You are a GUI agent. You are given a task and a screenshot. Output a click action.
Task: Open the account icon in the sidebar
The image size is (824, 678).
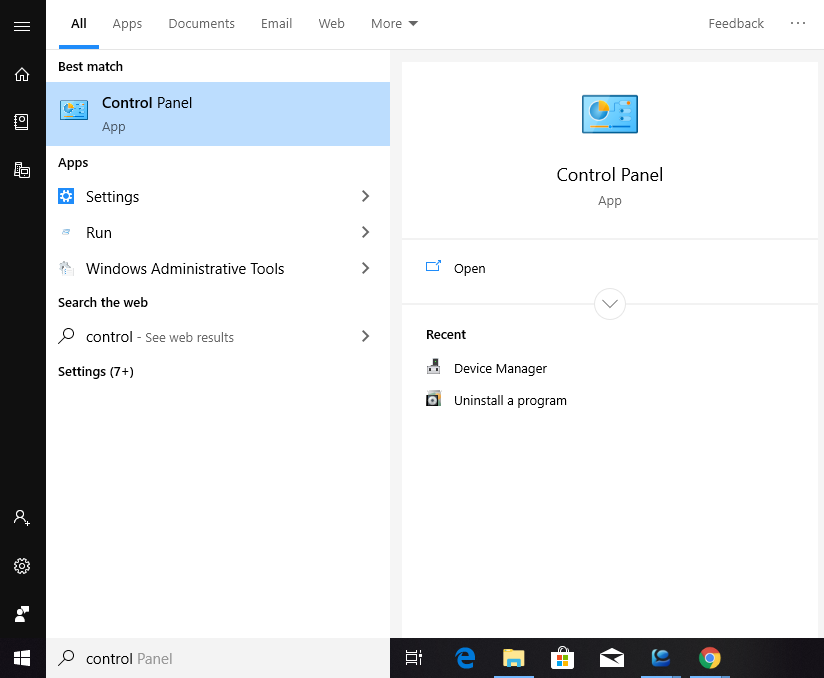pyautogui.click(x=22, y=517)
